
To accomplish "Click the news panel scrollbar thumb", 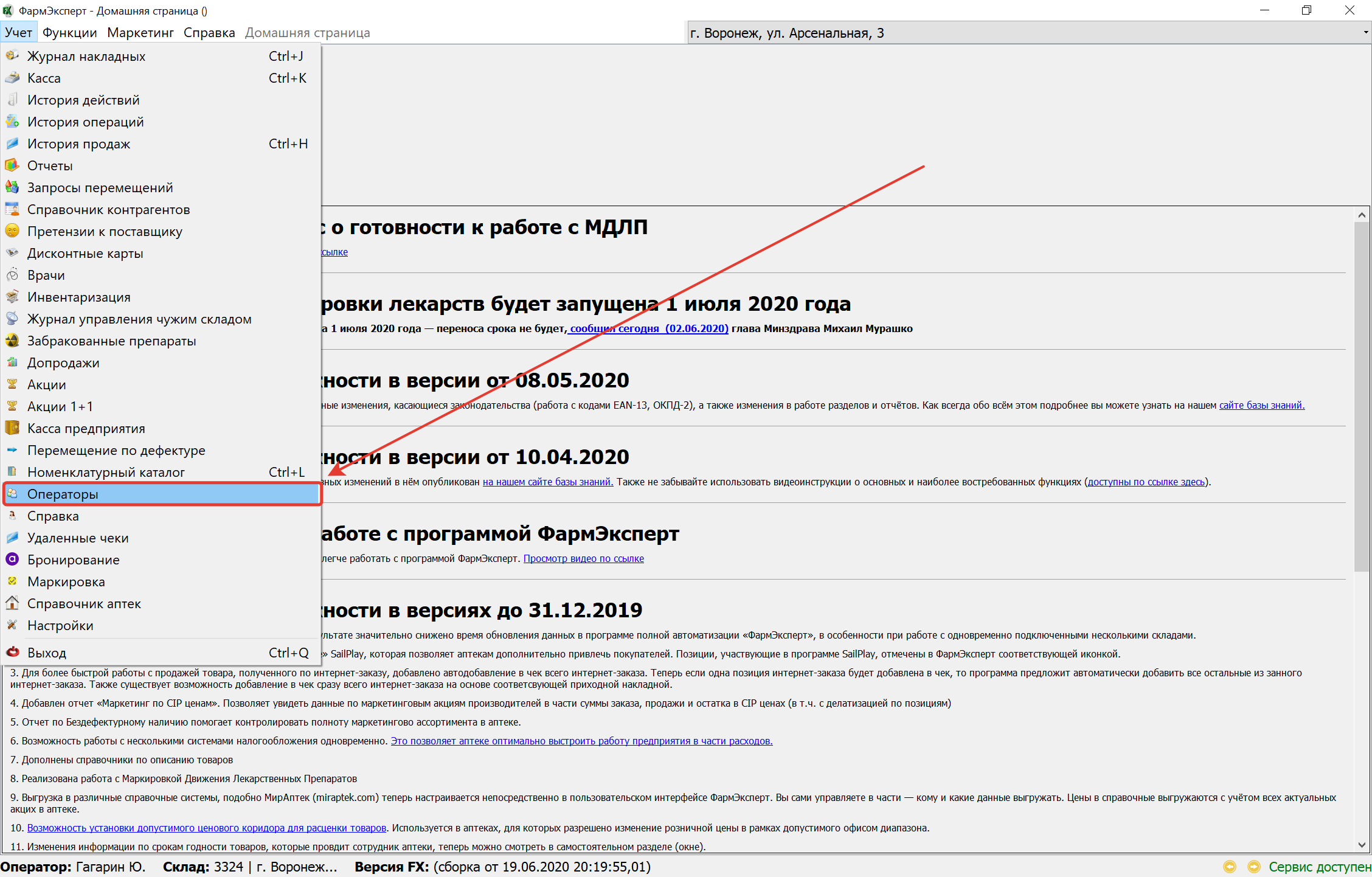I will tap(1362, 397).
